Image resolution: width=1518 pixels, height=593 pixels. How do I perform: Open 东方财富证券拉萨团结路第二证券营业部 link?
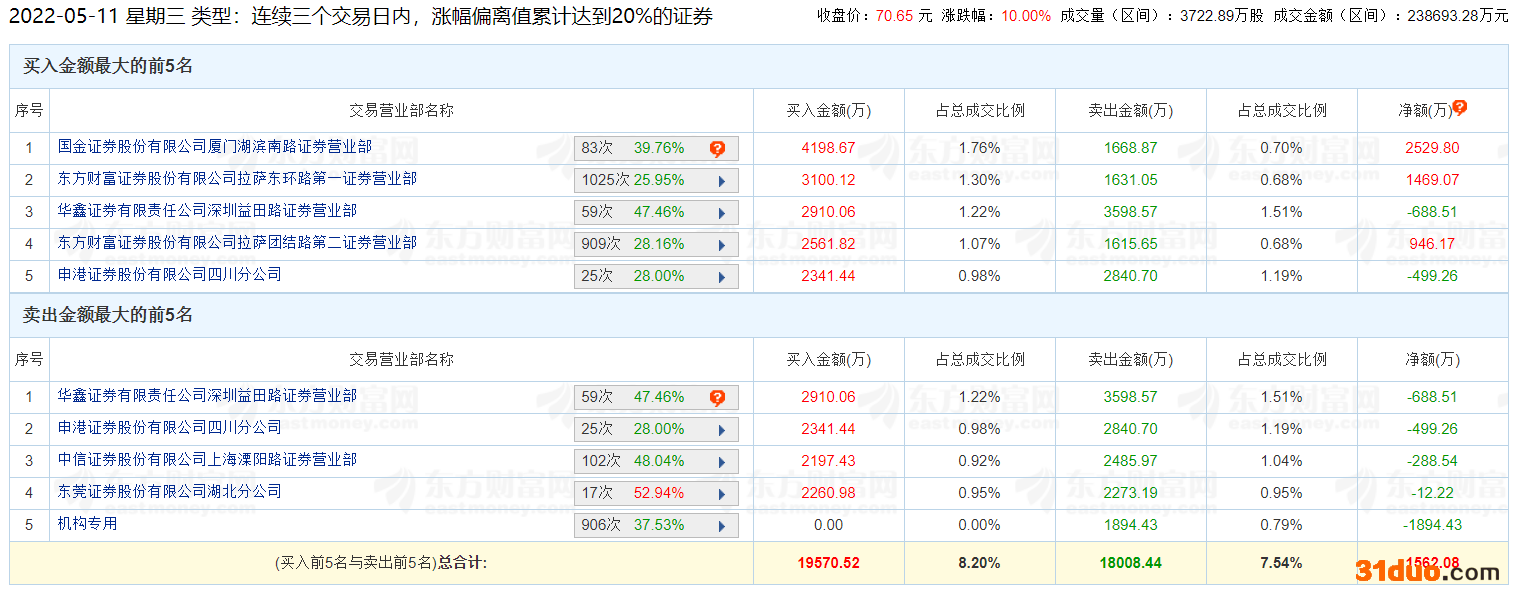pos(237,243)
